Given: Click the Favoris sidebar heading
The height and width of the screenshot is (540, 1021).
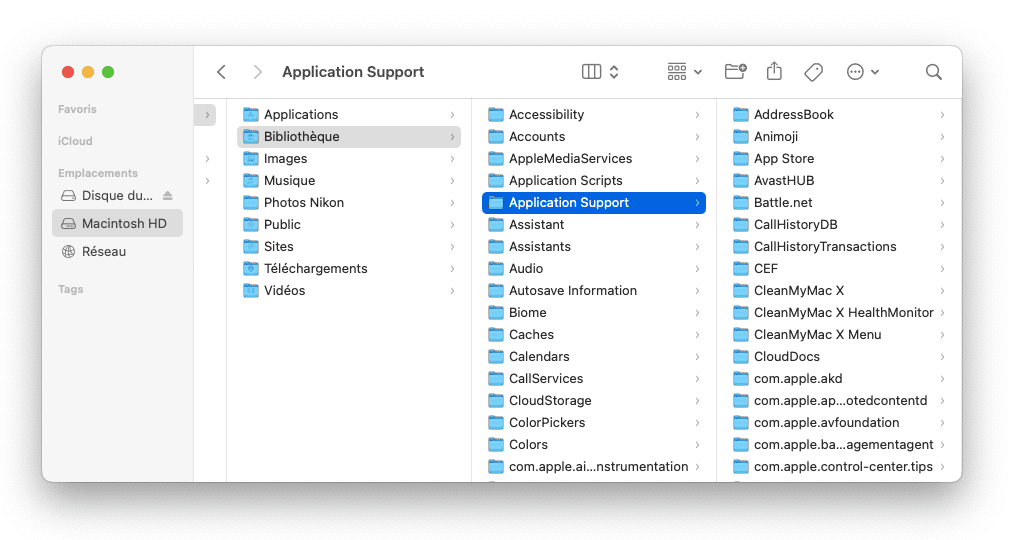Looking at the screenshot, I should coord(77,109).
